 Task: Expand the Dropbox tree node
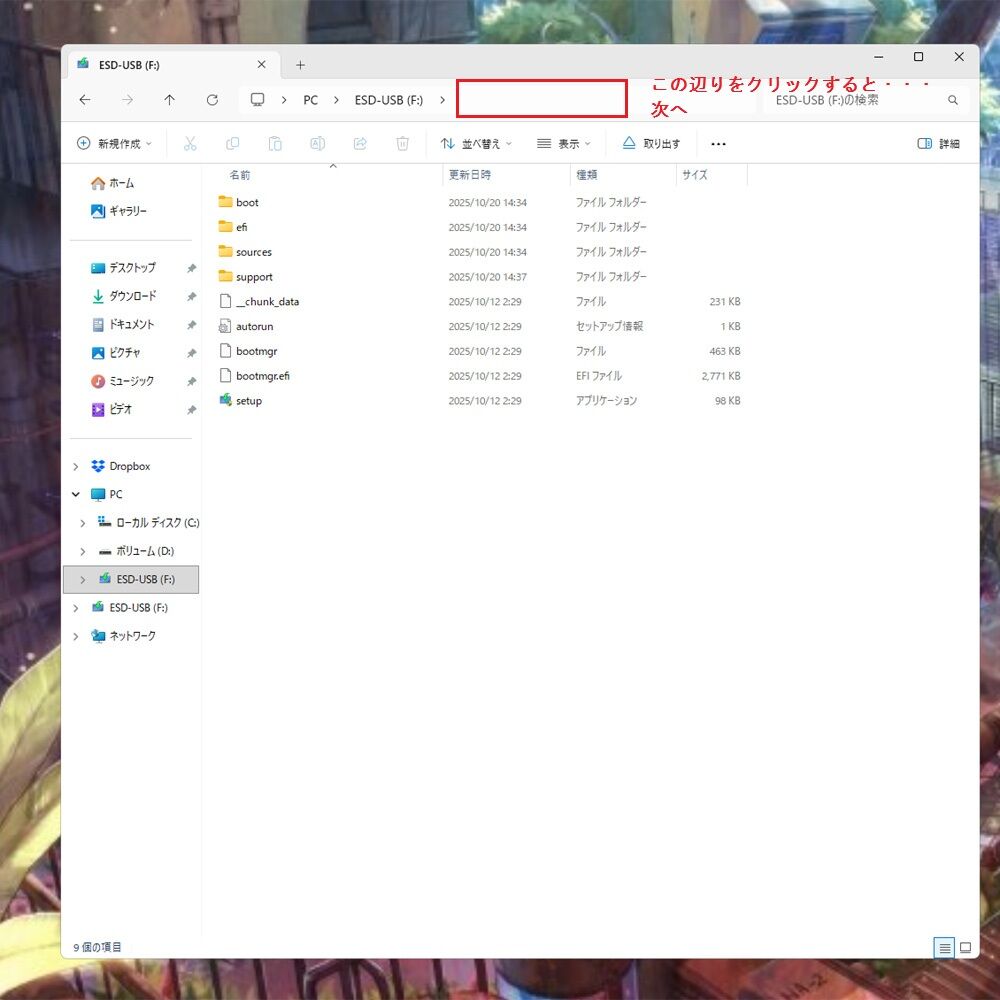pos(76,467)
